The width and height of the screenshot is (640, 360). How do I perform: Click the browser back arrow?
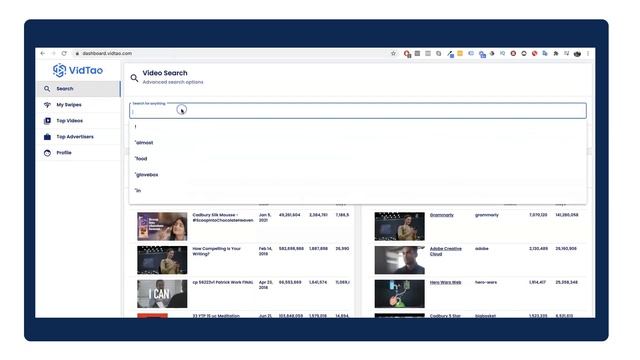(43, 53)
